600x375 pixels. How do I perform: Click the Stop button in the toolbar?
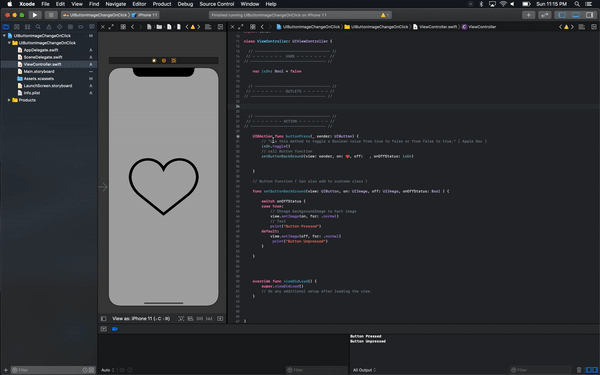(x=51, y=15)
